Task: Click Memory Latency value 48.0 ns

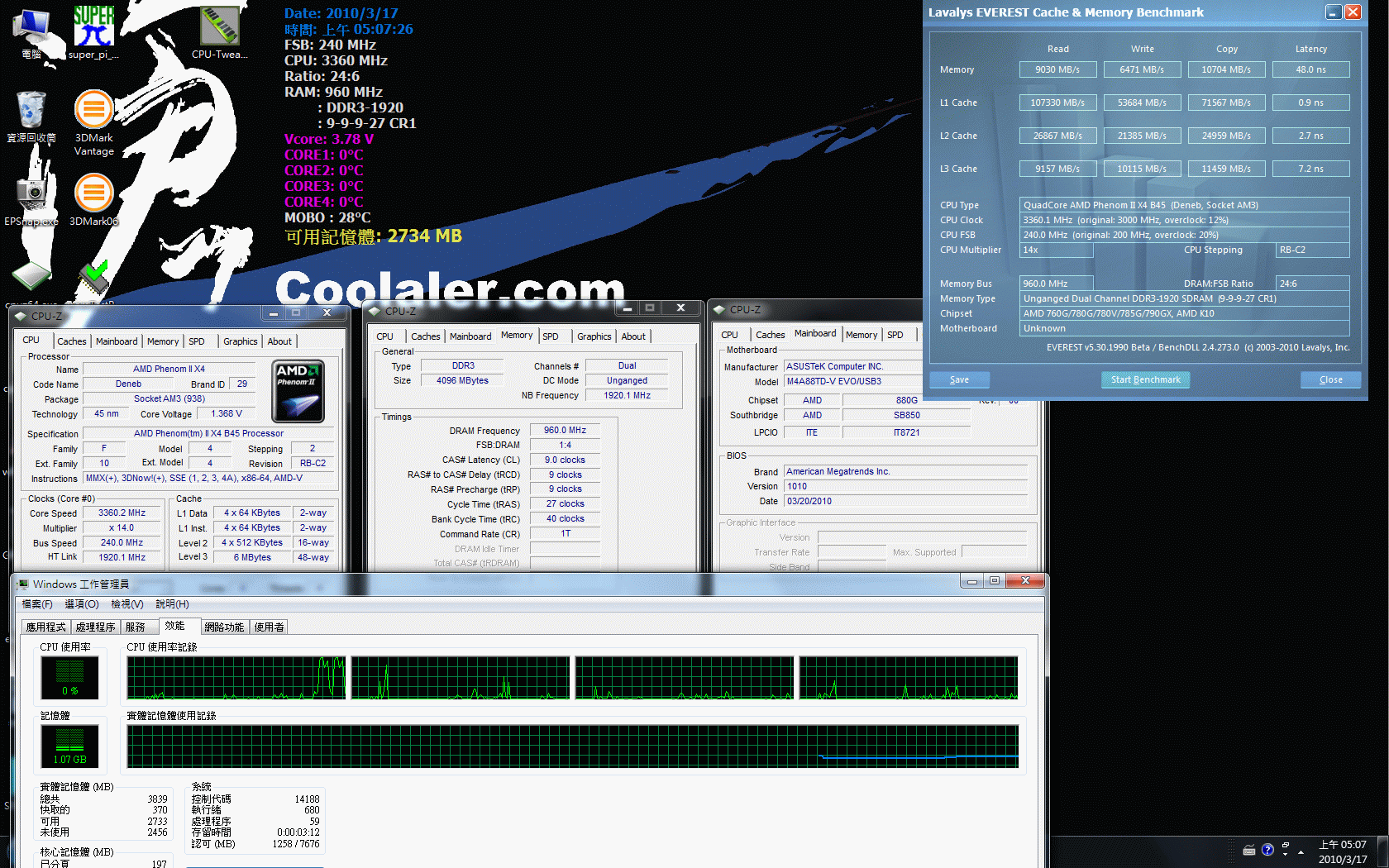Action: point(1310,69)
